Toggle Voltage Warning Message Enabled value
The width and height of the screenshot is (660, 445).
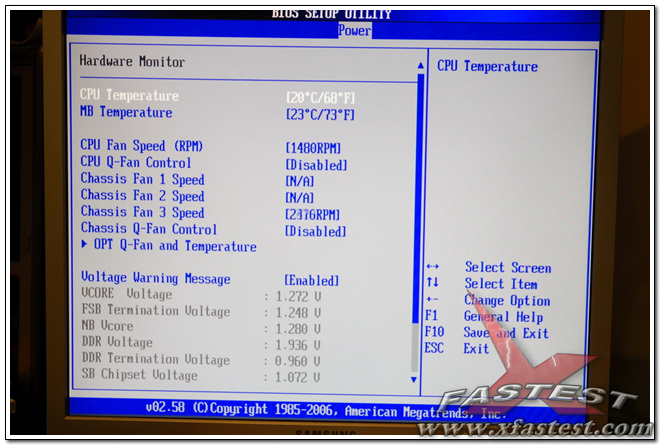[x=311, y=281]
